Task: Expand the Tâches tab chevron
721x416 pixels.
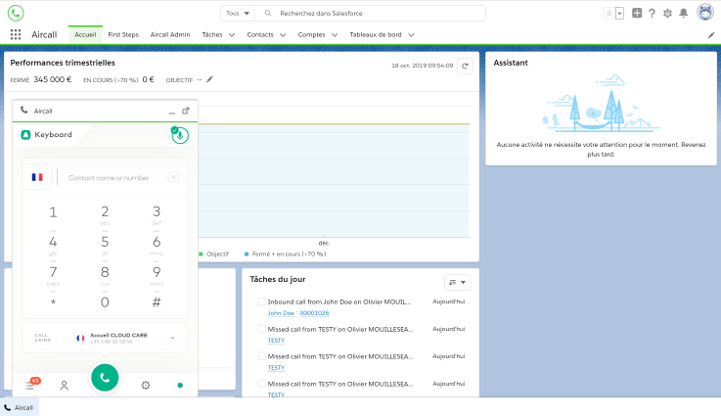Action: tap(232, 35)
